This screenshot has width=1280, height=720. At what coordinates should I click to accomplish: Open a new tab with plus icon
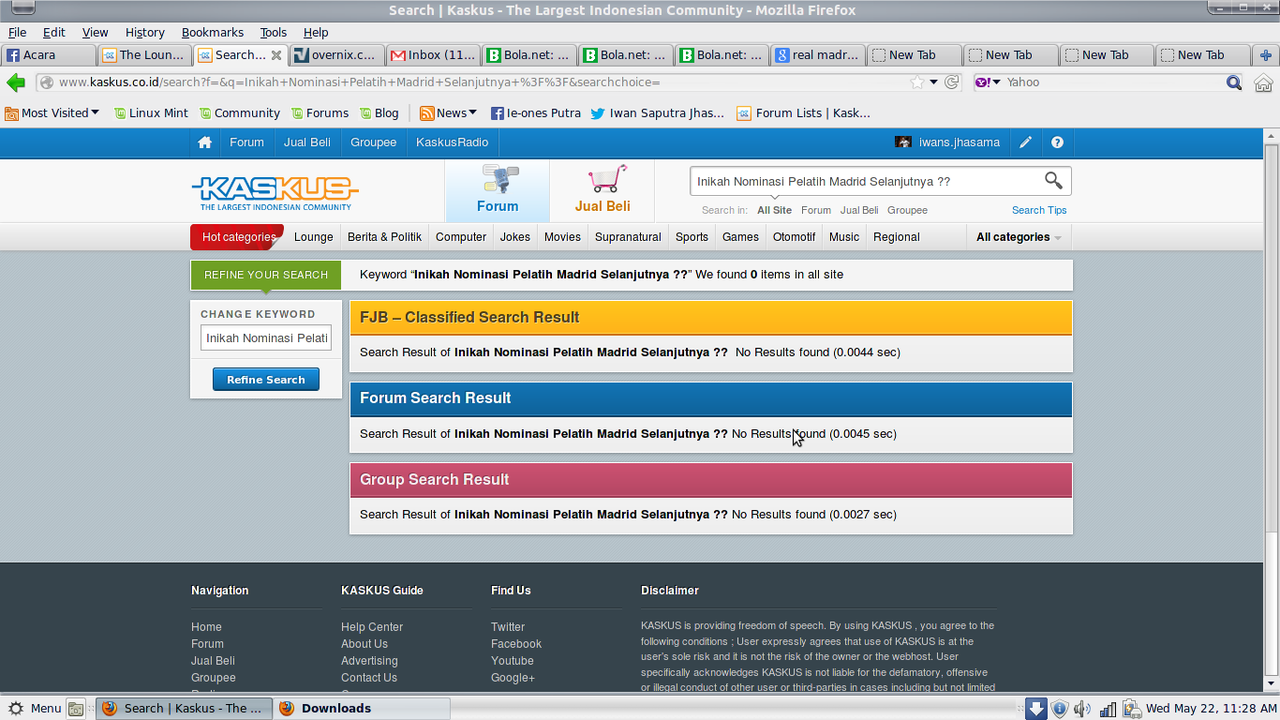tap(1265, 55)
